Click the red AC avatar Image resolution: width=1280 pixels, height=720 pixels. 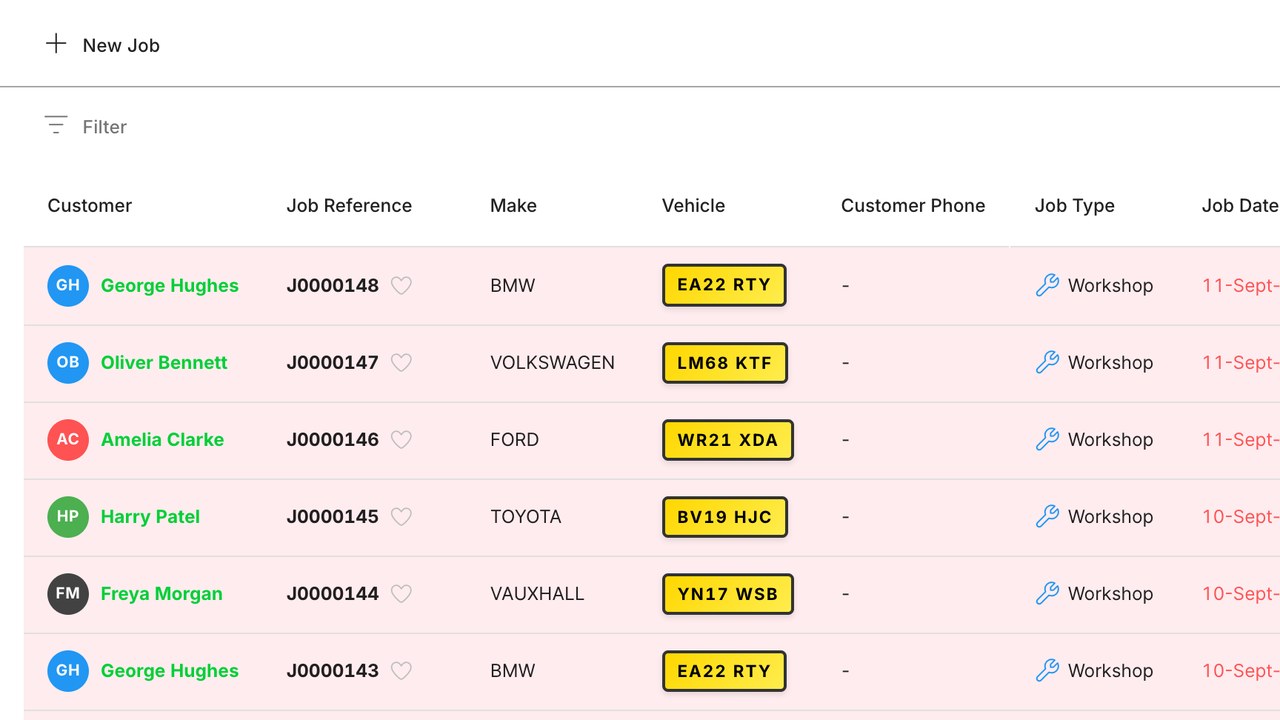click(68, 439)
